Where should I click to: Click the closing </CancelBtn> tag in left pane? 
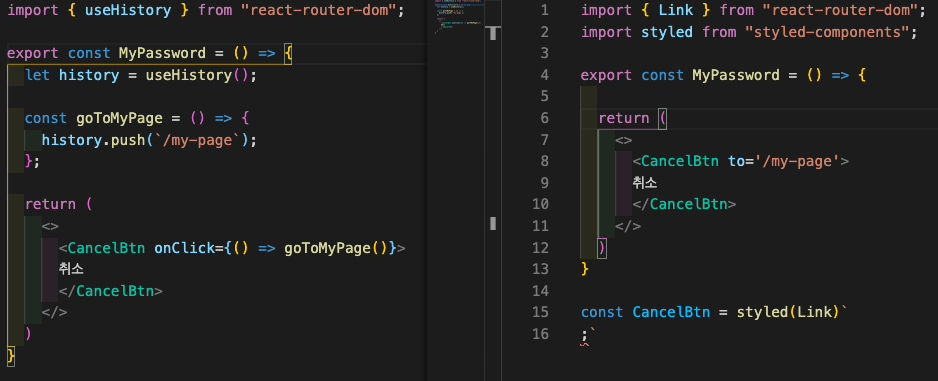111,291
